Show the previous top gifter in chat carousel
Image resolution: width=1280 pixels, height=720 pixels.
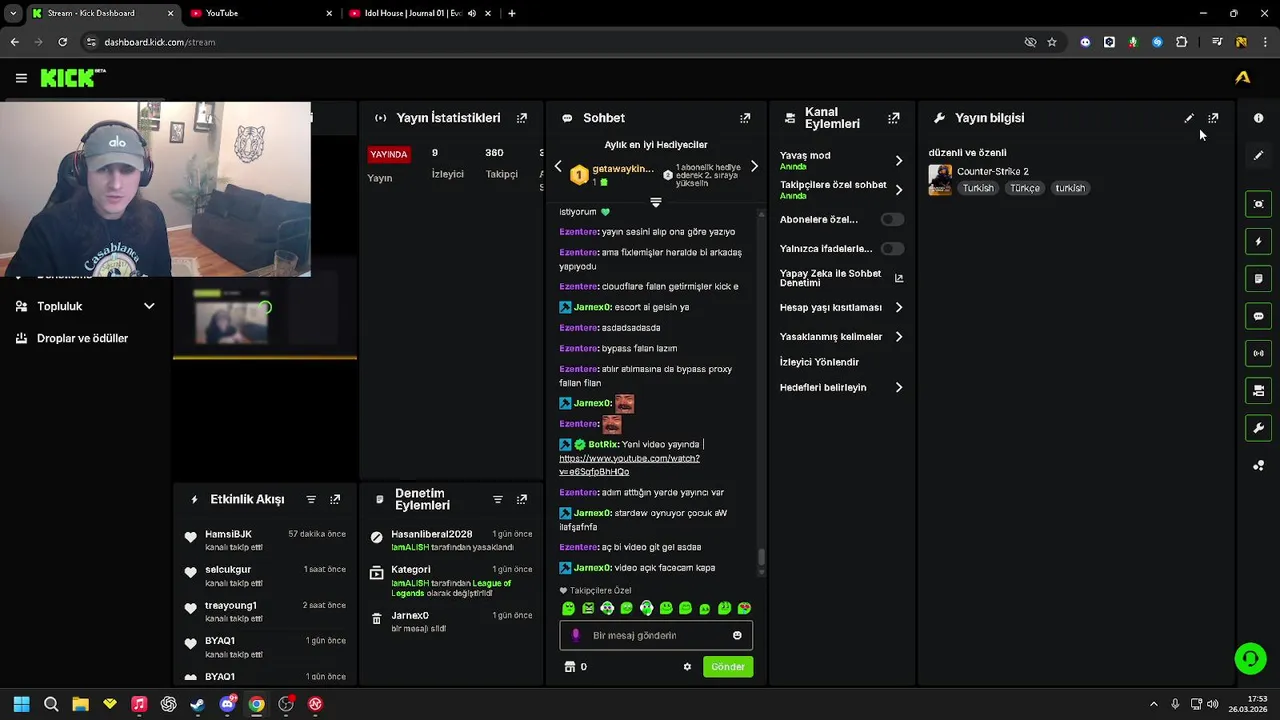(558, 167)
